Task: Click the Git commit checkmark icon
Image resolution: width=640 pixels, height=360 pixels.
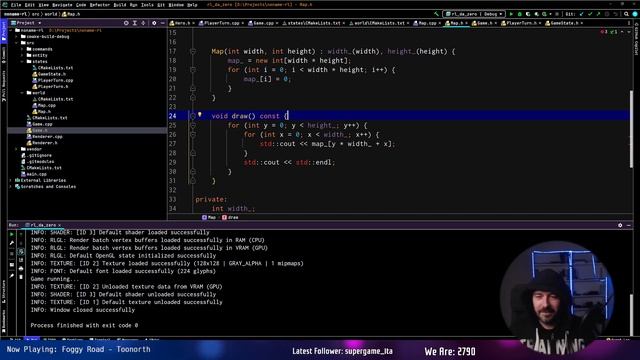Action: (x=590, y=14)
